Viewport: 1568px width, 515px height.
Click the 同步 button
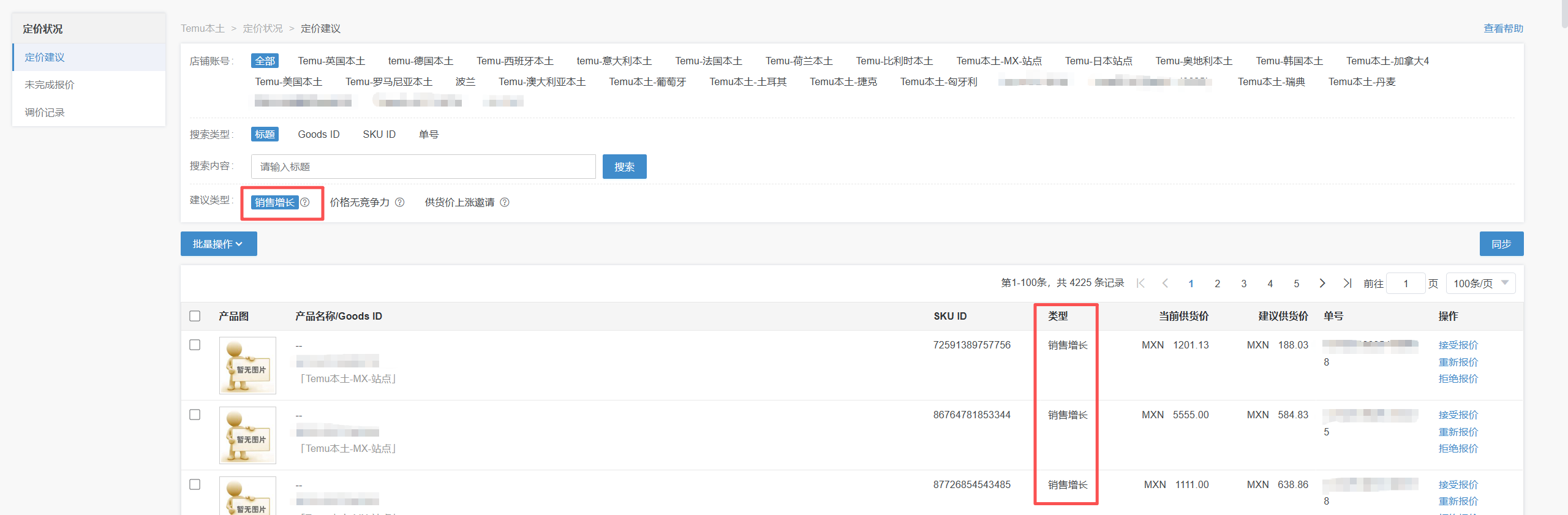click(x=1501, y=244)
